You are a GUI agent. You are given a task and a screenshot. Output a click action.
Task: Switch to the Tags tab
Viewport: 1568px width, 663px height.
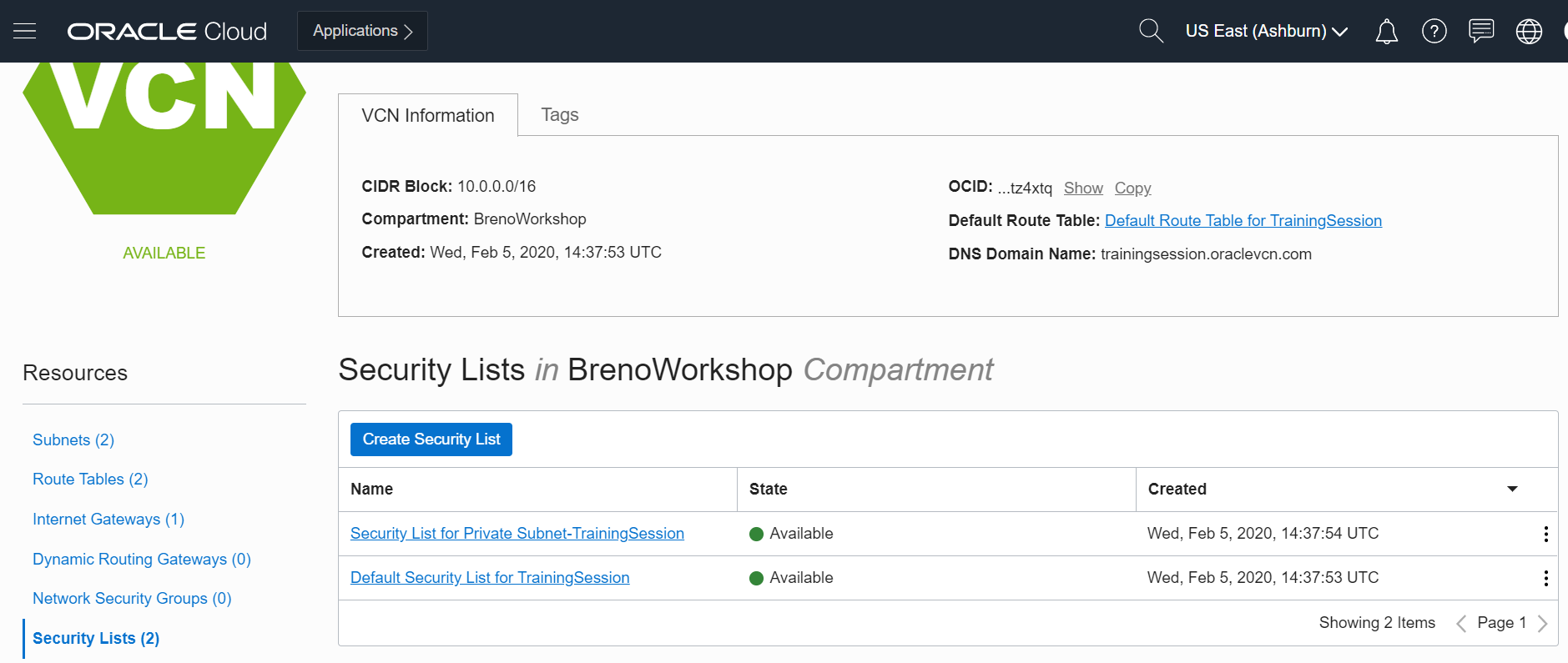tap(559, 115)
